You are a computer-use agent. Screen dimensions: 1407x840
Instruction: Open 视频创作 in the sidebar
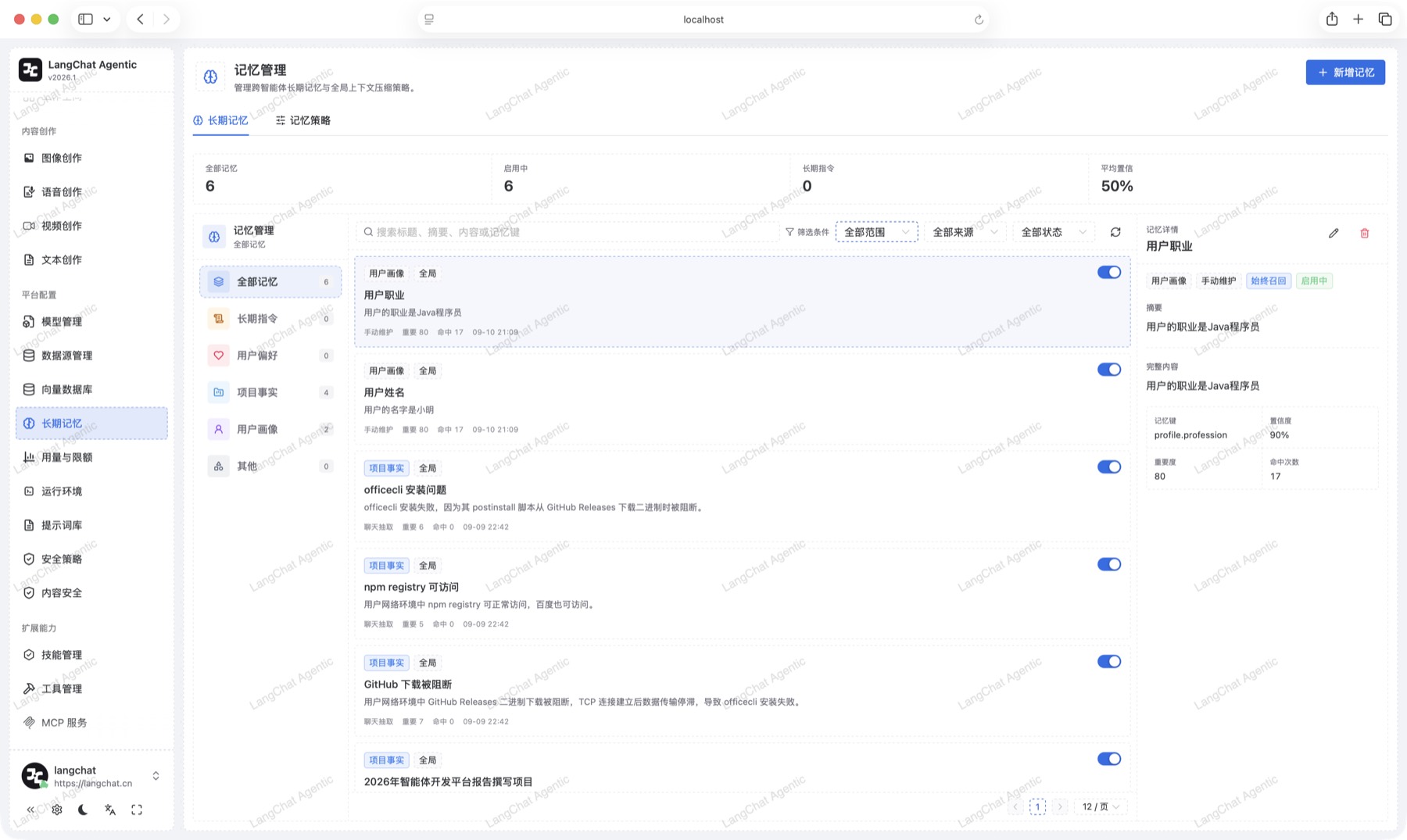coord(91,226)
